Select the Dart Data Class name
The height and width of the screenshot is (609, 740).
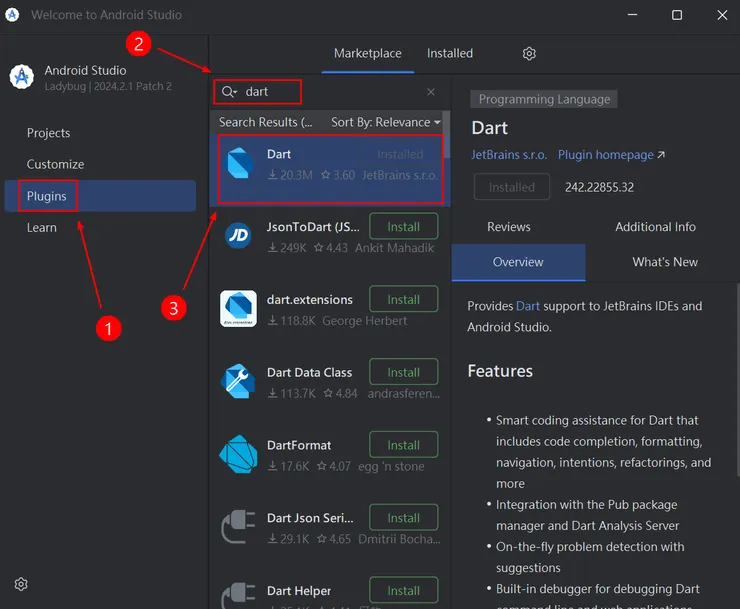[309, 372]
